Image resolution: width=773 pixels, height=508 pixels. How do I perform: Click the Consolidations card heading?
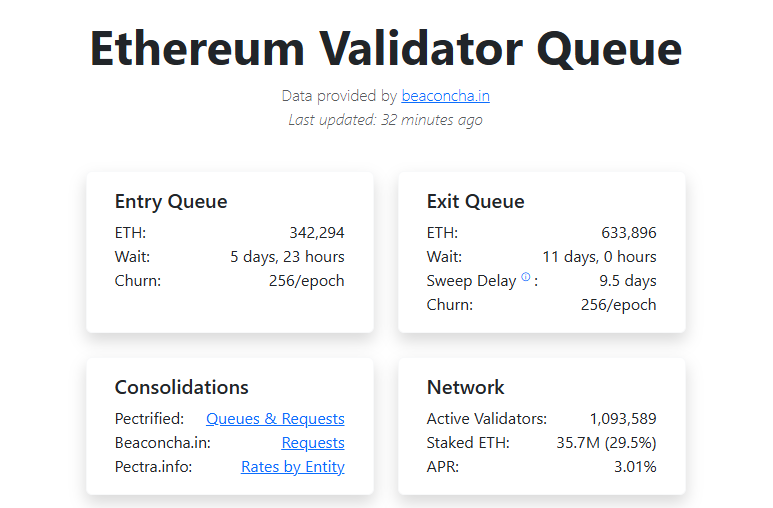click(181, 387)
